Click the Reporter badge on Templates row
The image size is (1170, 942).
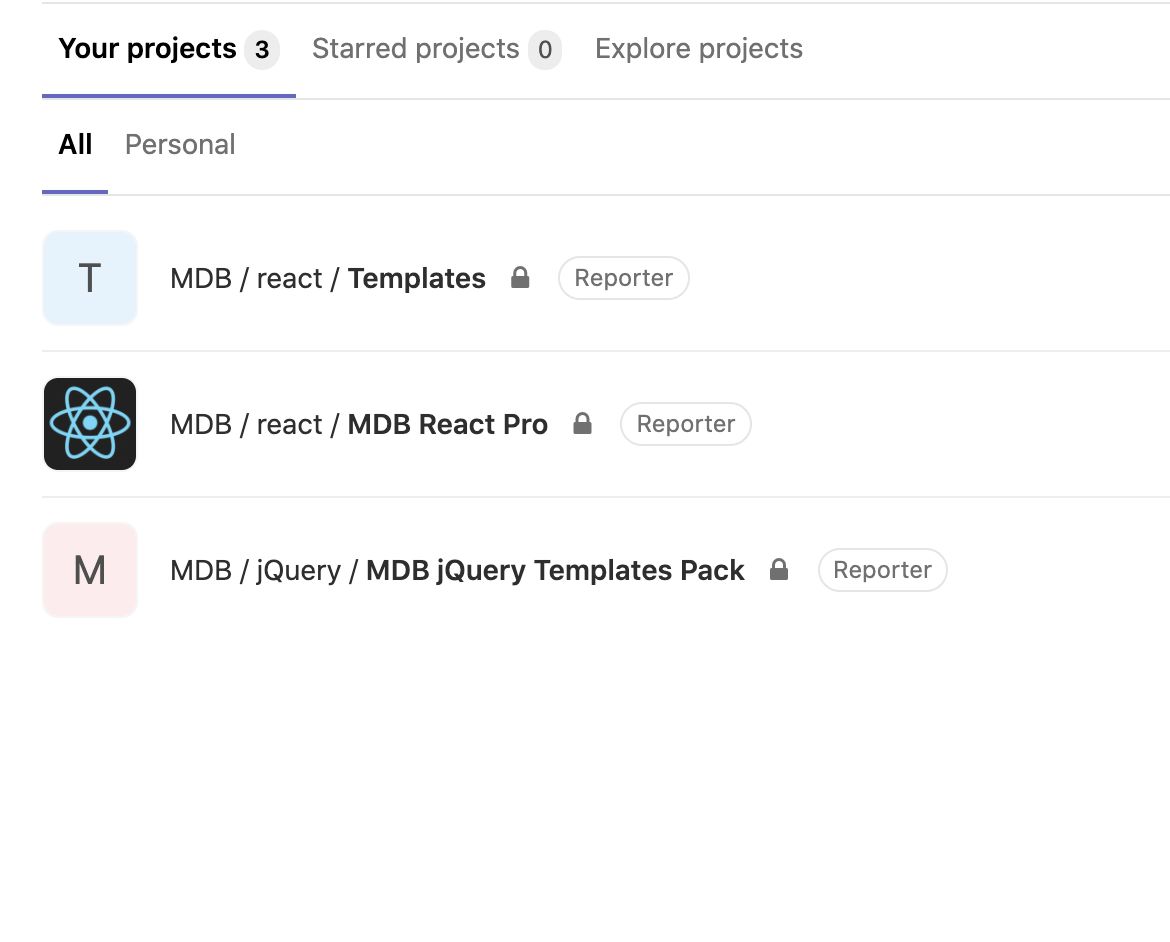[x=623, y=278]
